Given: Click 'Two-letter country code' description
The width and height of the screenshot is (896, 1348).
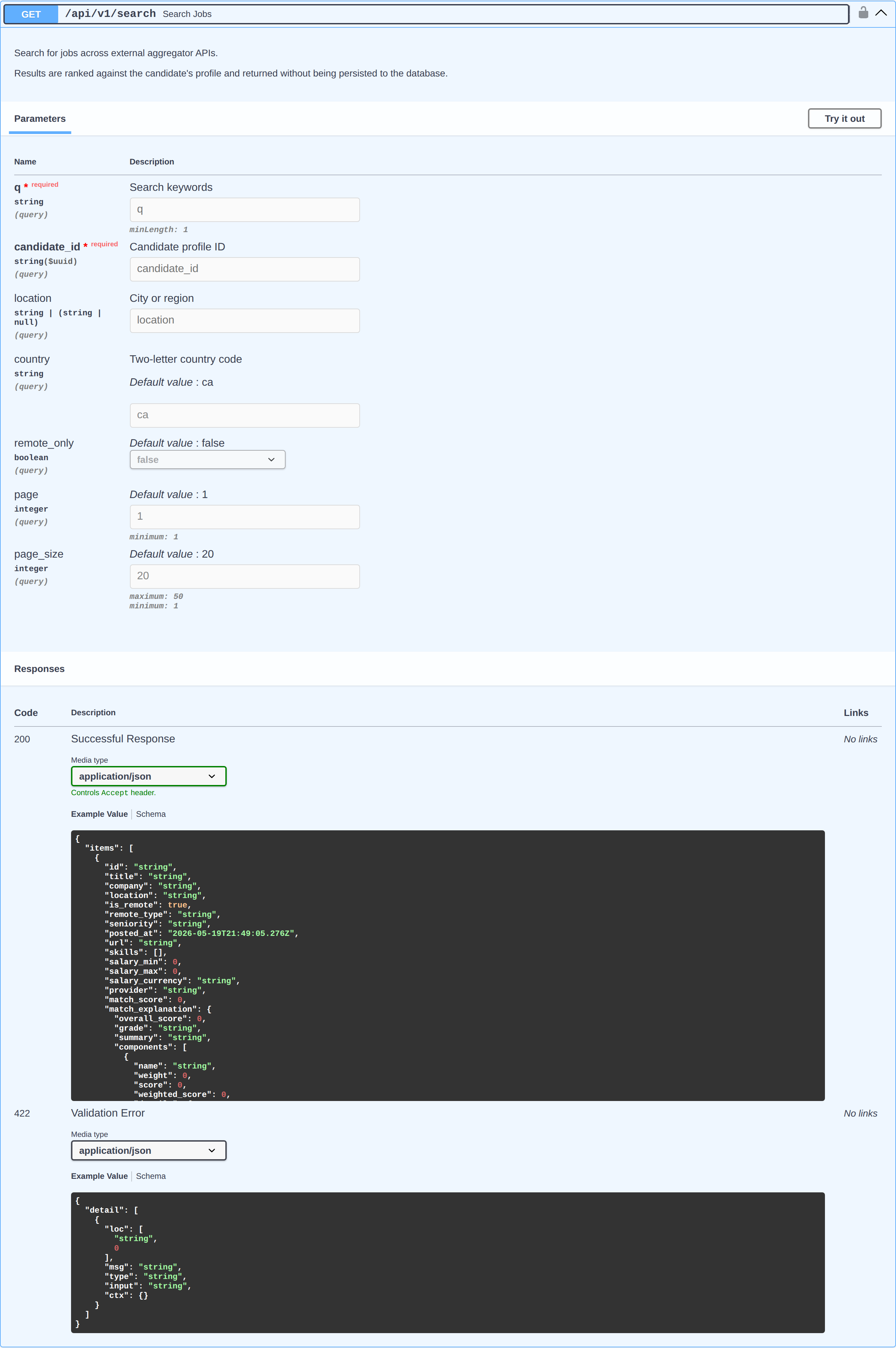Looking at the screenshot, I should point(186,359).
